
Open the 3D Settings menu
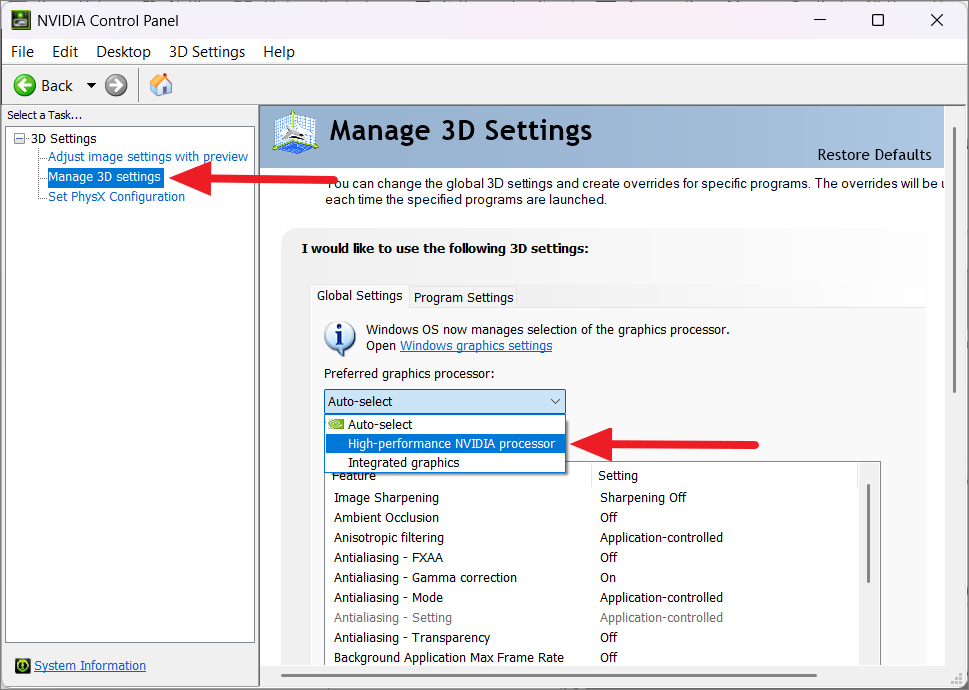click(206, 51)
